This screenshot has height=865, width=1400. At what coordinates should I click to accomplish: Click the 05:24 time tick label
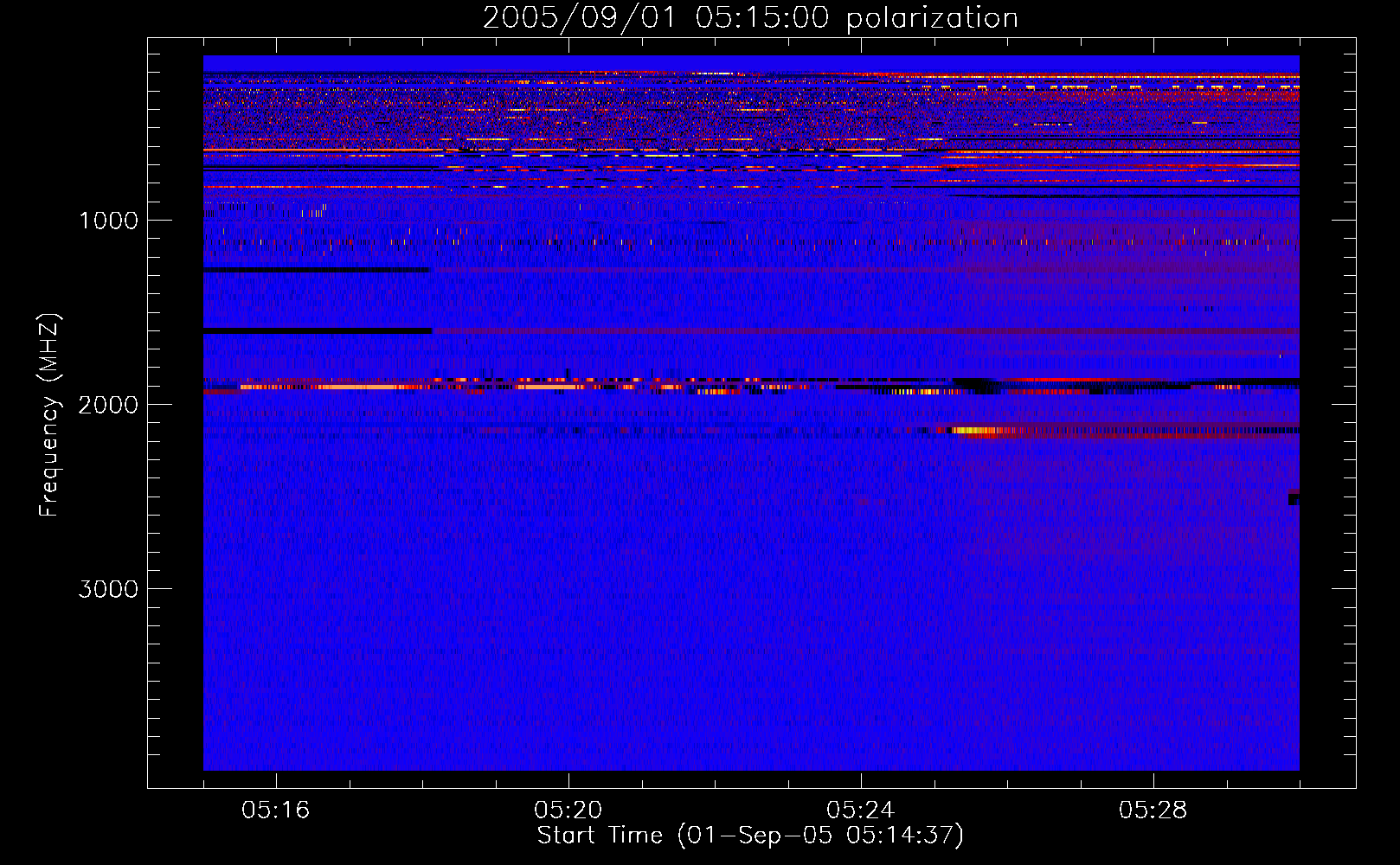[x=861, y=811]
